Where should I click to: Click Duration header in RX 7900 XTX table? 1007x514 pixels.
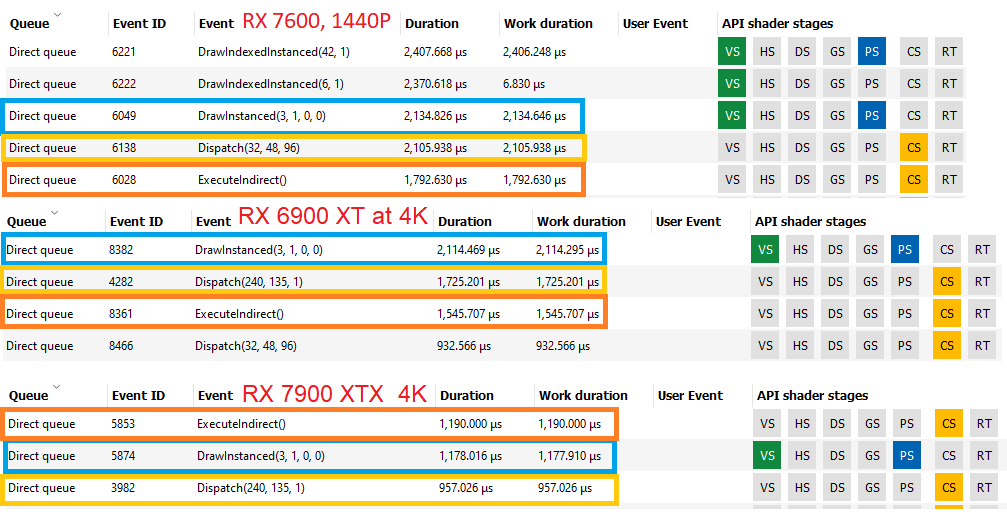click(467, 396)
